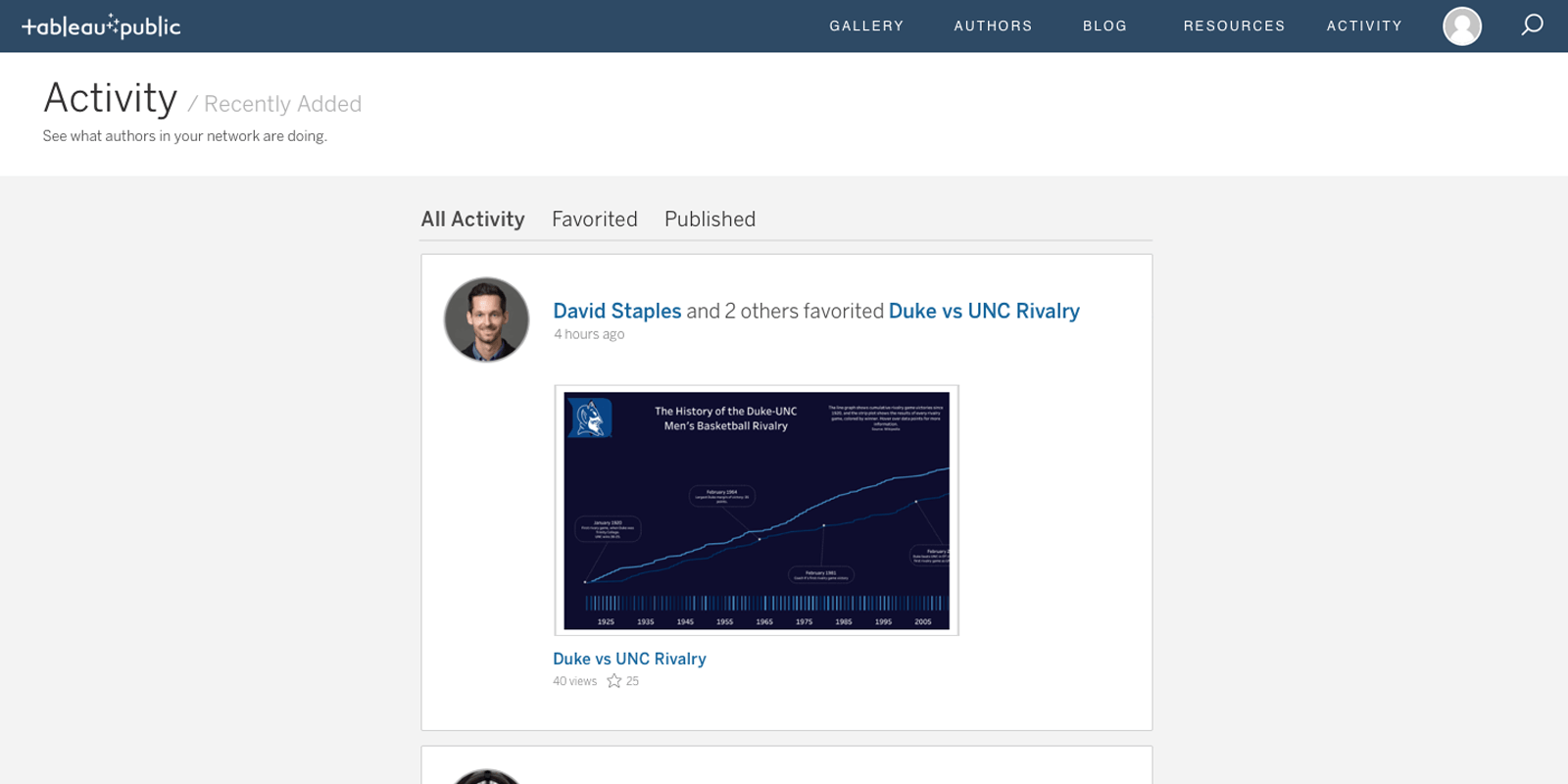The height and width of the screenshot is (784, 1568).
Task: Open the user profile avatar icon
Action: (x=1462, y=26)
